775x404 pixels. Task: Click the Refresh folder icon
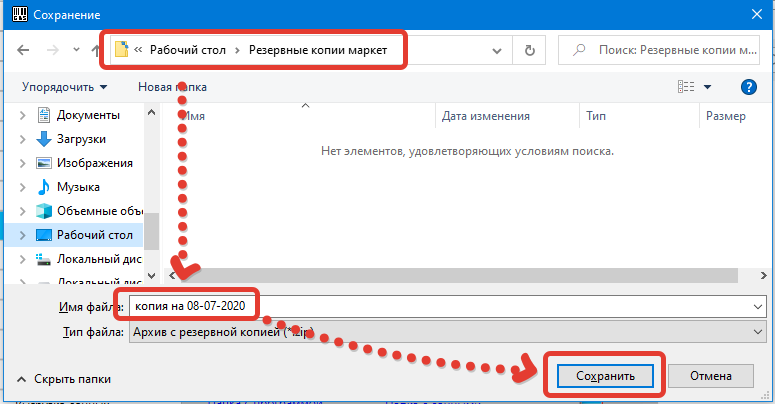(x=529, y=48)
